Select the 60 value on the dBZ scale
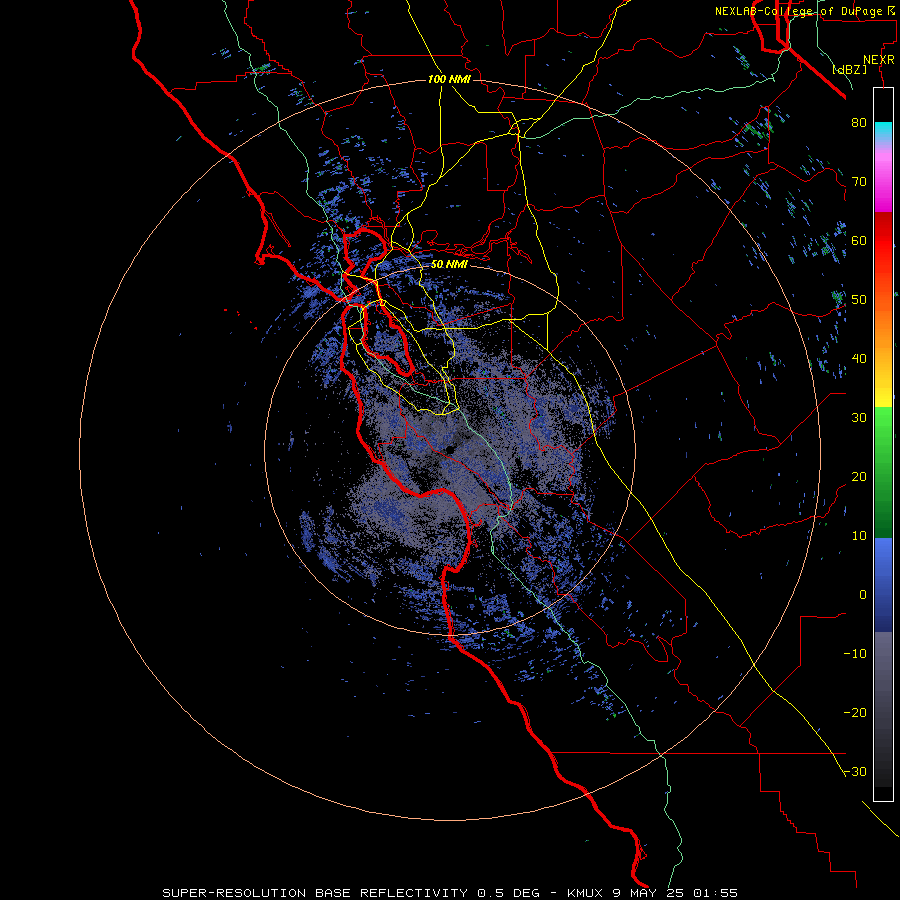The height and width of the screenshot is (900, 900). point(859,240)
